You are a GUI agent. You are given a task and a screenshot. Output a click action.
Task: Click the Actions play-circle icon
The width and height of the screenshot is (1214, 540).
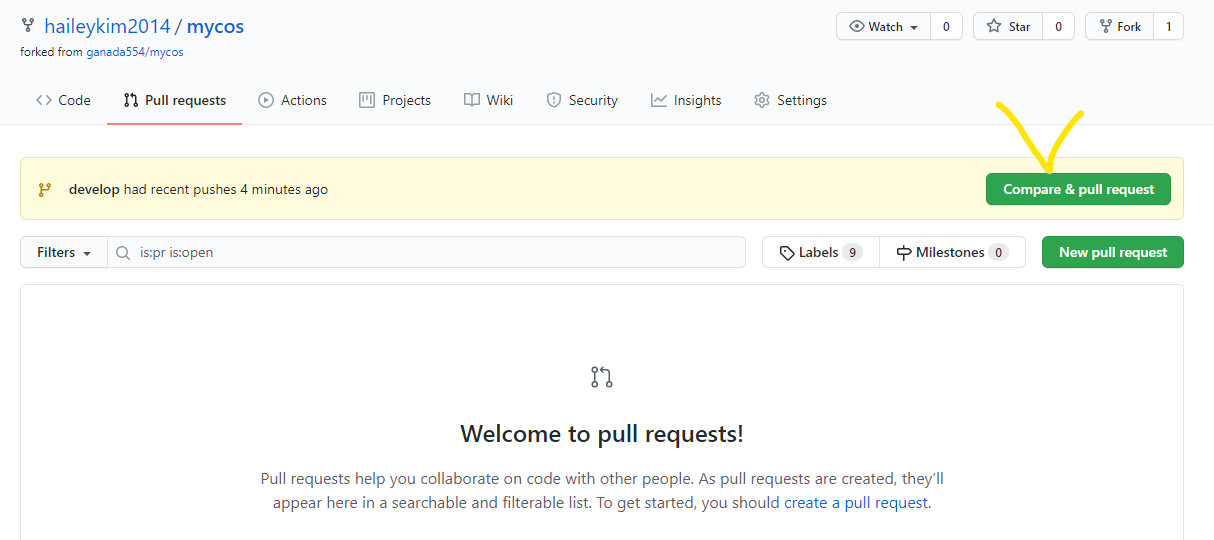266,100
